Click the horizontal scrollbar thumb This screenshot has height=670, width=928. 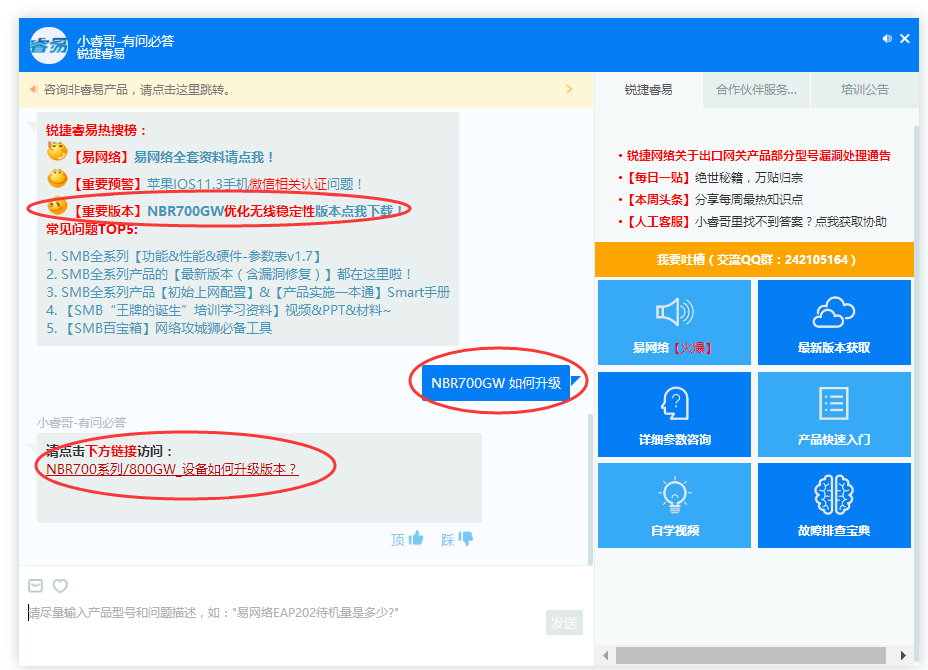(750, 655)
